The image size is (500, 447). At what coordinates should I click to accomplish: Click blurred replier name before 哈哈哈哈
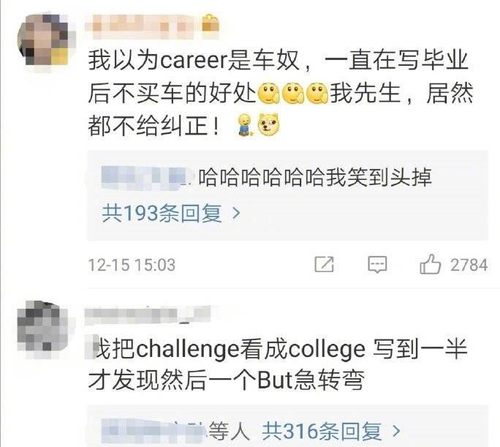click(148, 176)
